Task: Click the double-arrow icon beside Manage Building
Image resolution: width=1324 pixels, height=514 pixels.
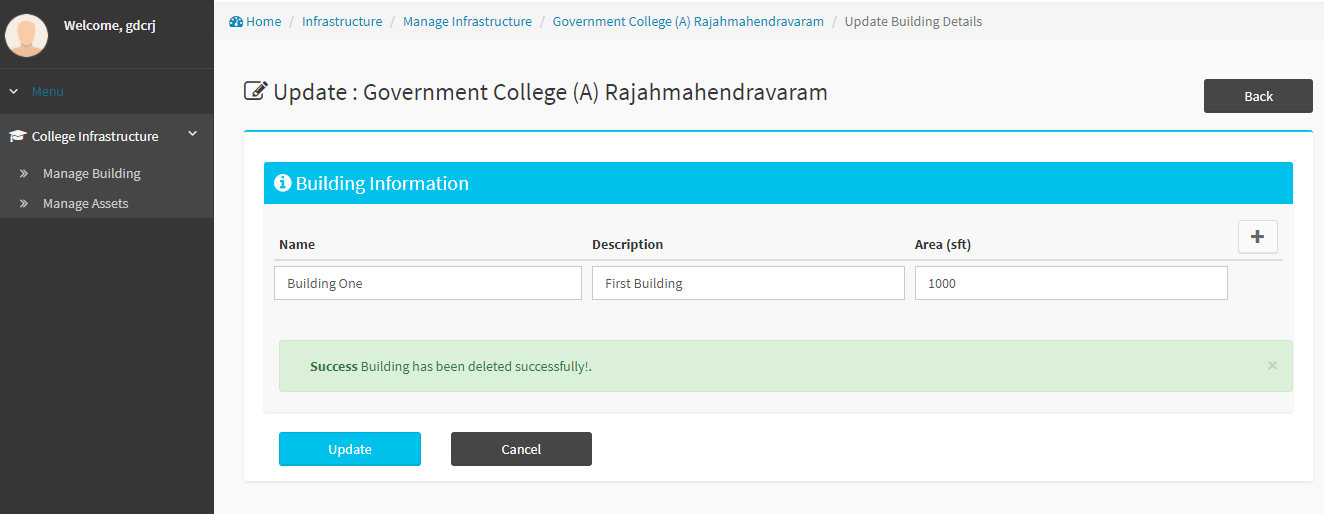Action: click(23, 173)
